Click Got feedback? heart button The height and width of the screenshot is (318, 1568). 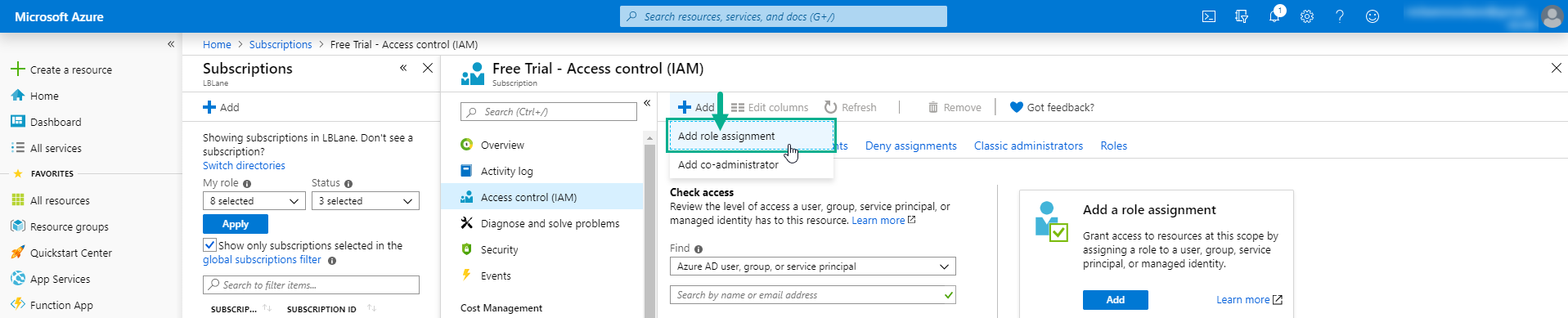click(1052, 107)
